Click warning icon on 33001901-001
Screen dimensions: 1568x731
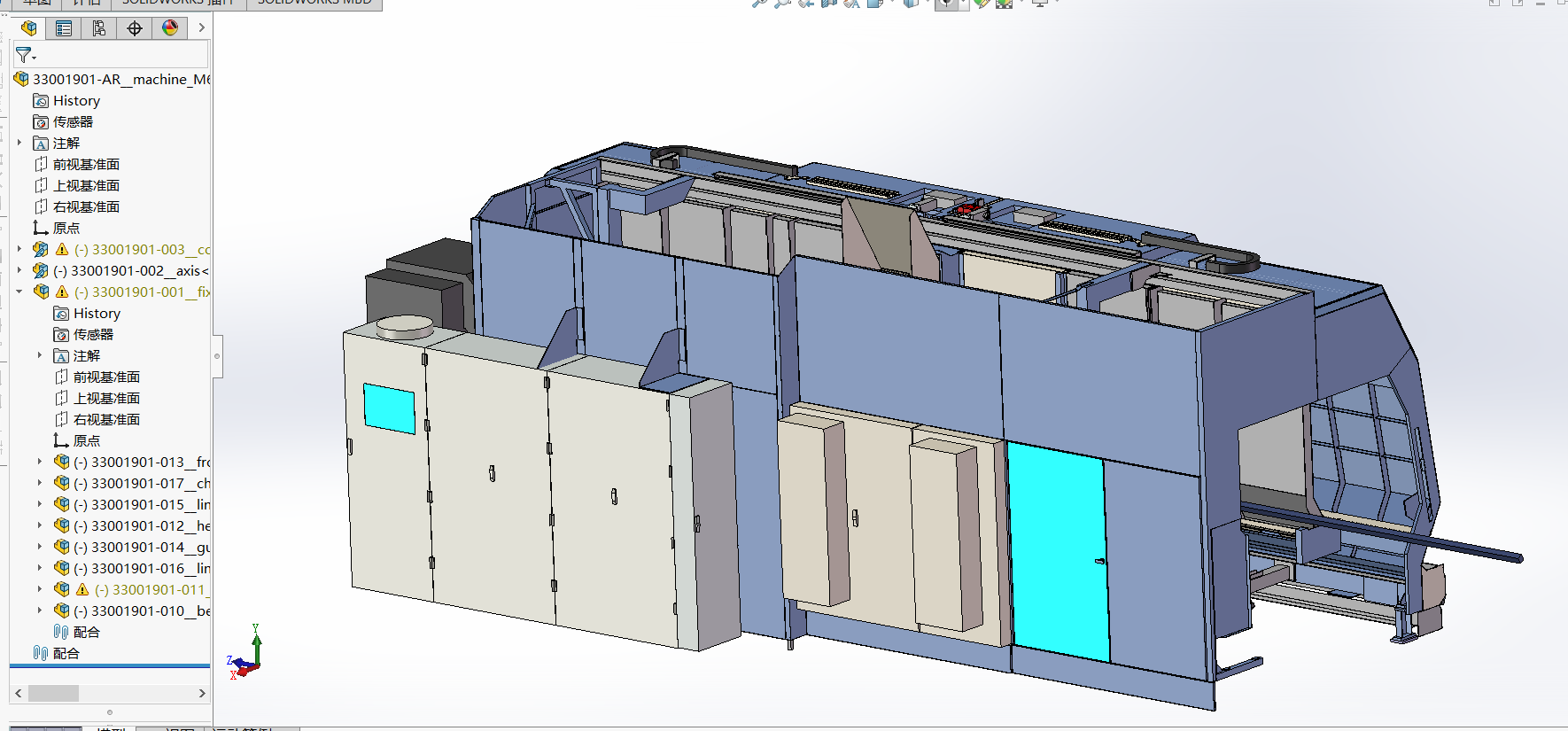tap(62, 292)
